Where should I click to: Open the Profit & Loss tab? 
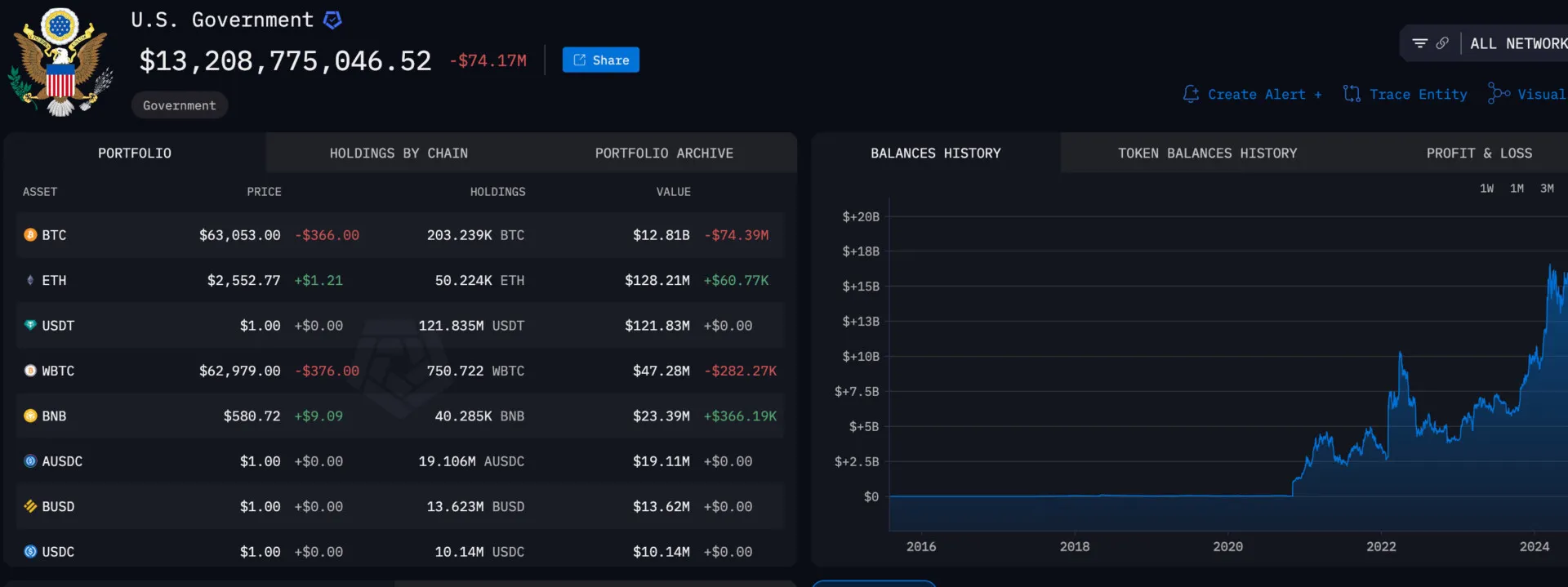click(x=1479, y=153)
